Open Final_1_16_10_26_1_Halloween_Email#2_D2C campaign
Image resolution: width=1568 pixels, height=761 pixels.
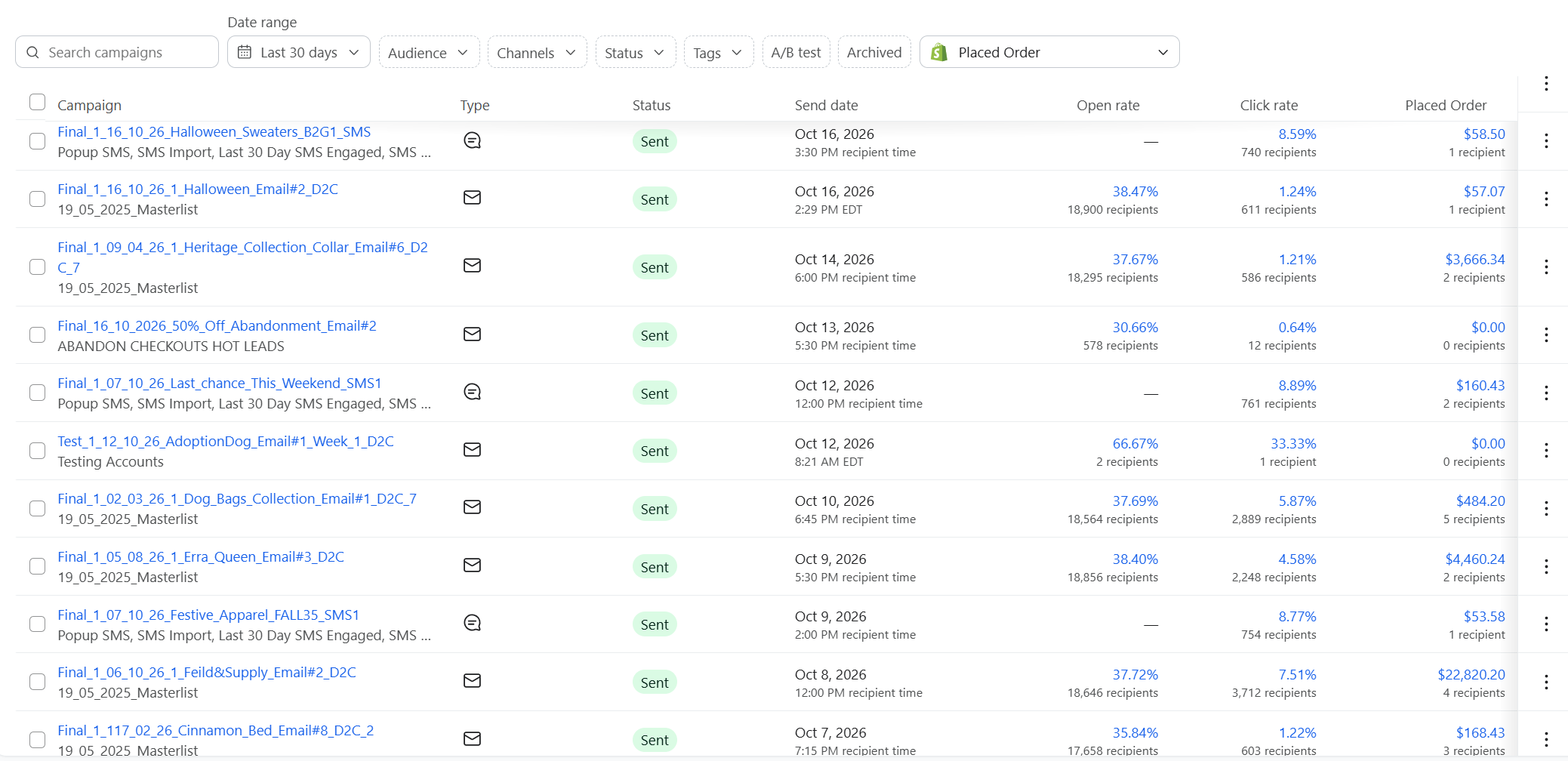click(198, 189)
